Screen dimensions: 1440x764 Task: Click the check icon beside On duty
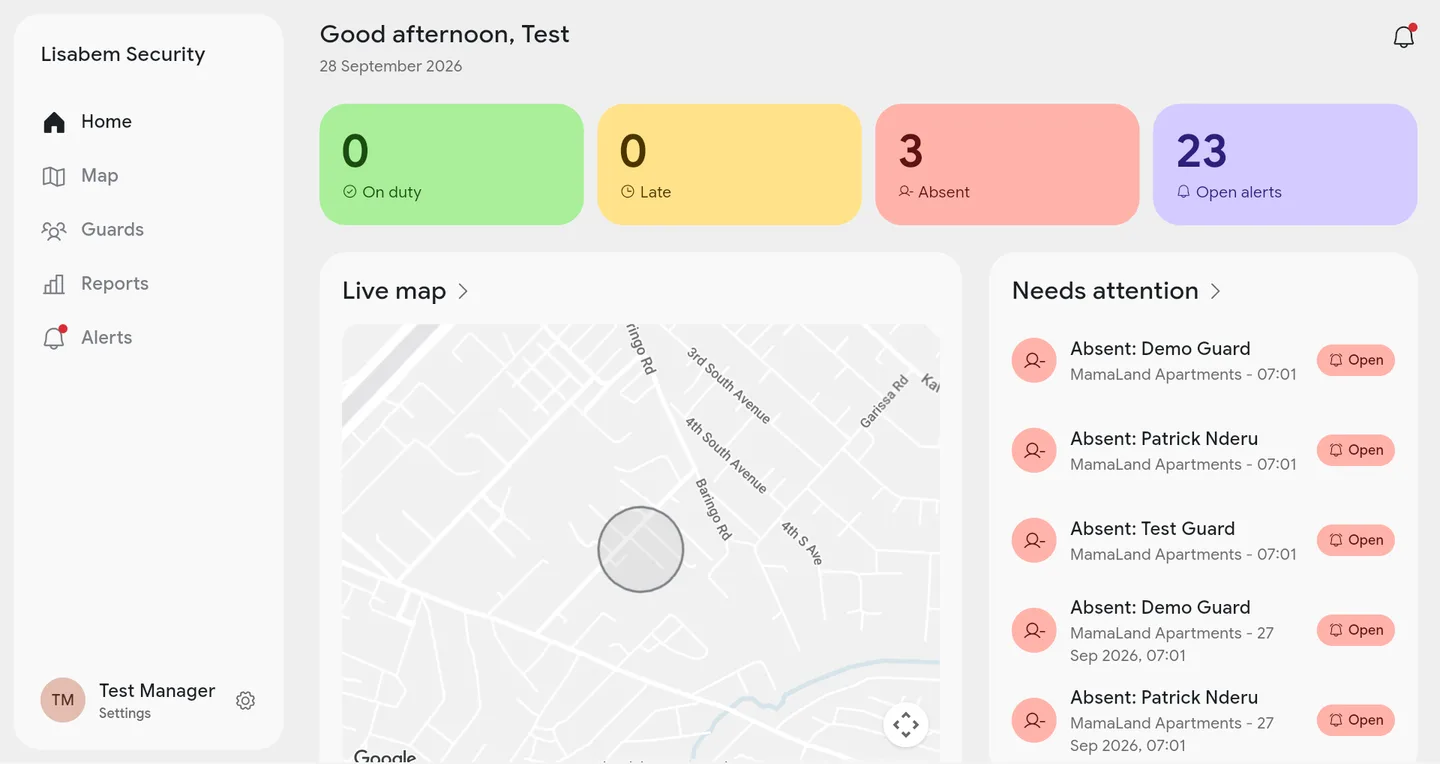coord(350,192)
